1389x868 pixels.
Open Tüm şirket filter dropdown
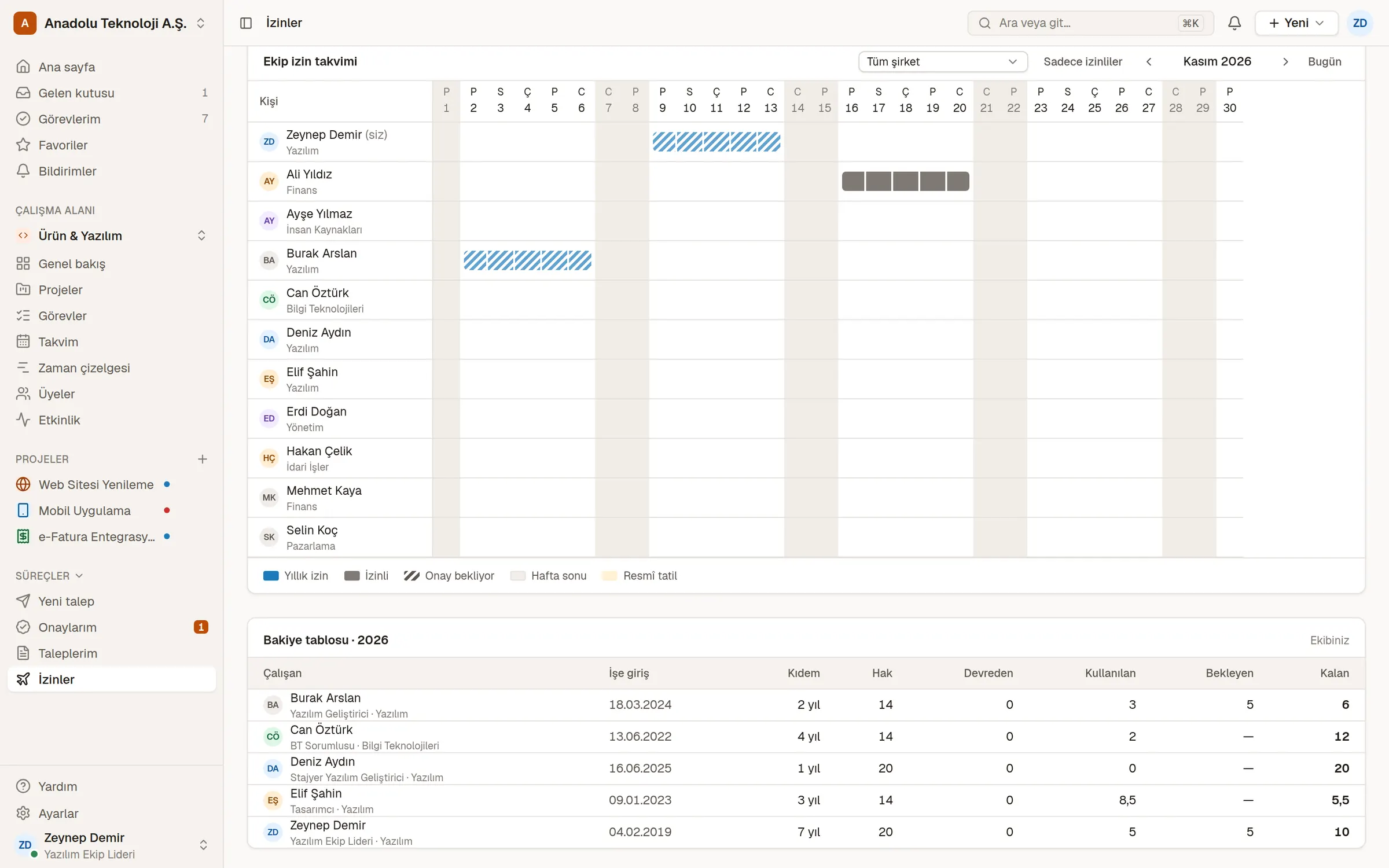click(x=942, y=61)
